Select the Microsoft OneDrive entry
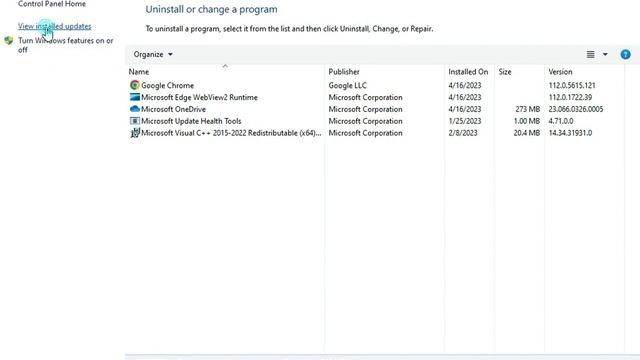640x360 pixels. [x=173, y=109]
